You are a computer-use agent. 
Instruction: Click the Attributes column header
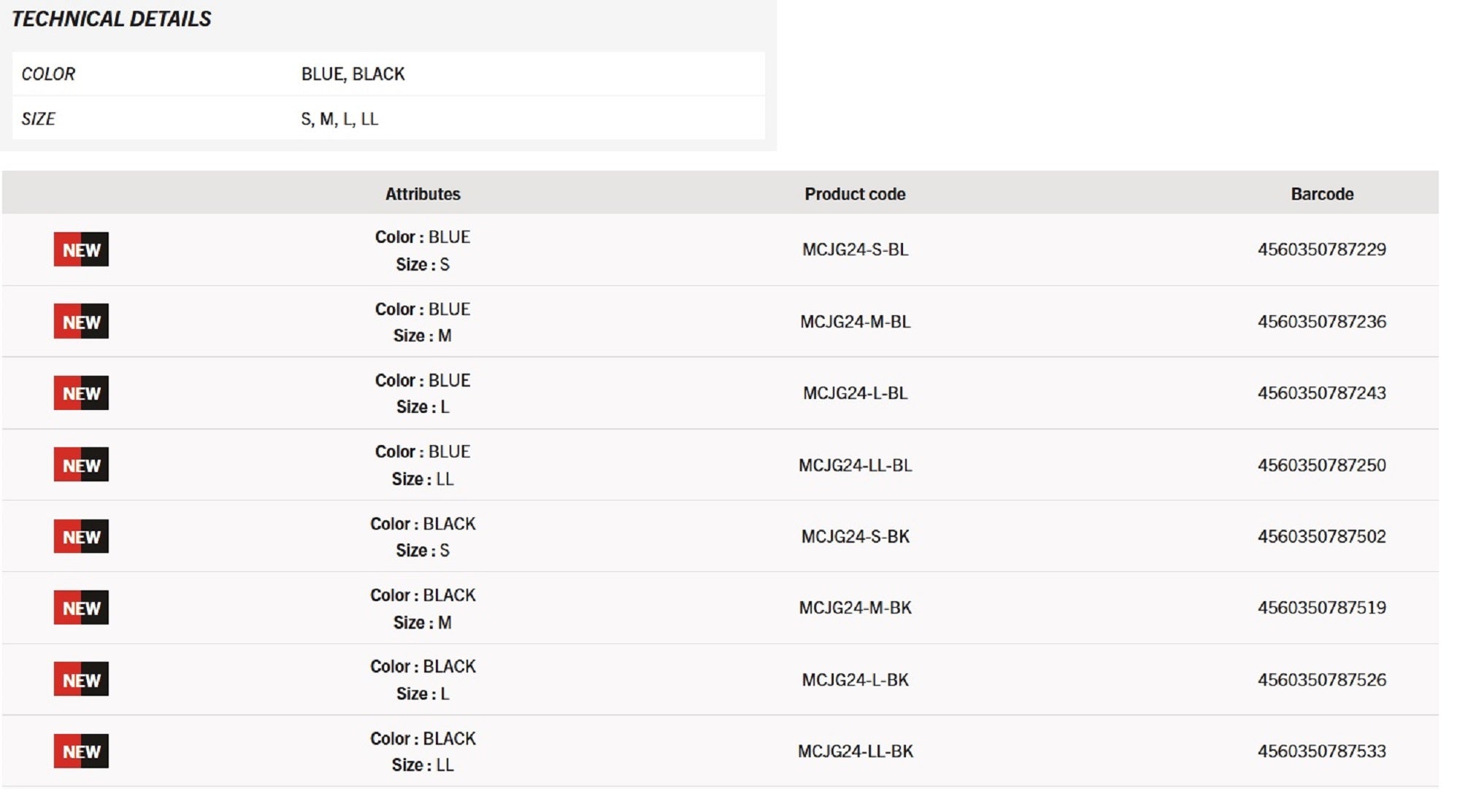point(423,194)
